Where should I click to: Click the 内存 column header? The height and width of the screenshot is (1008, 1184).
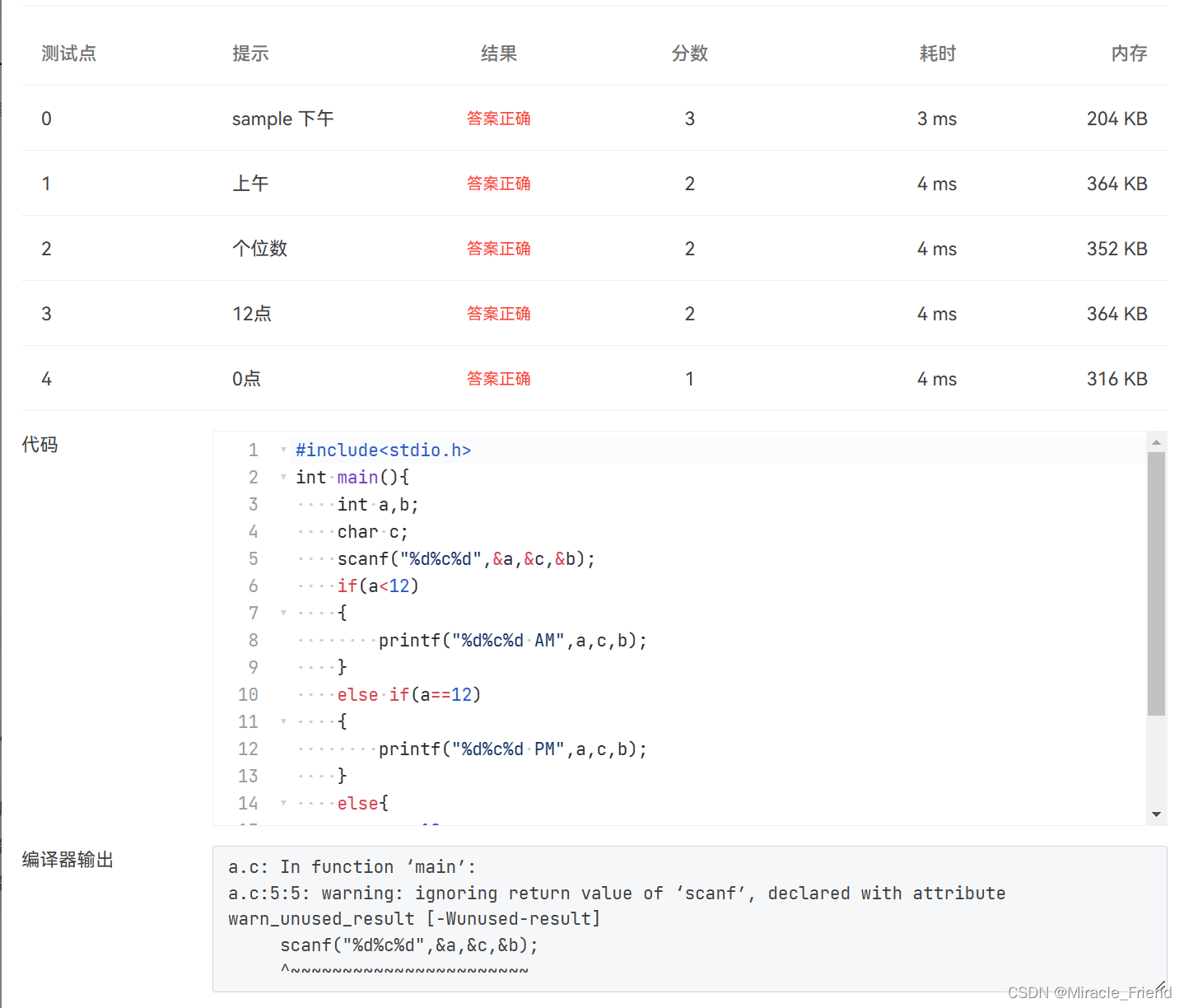click(1129, 53)
